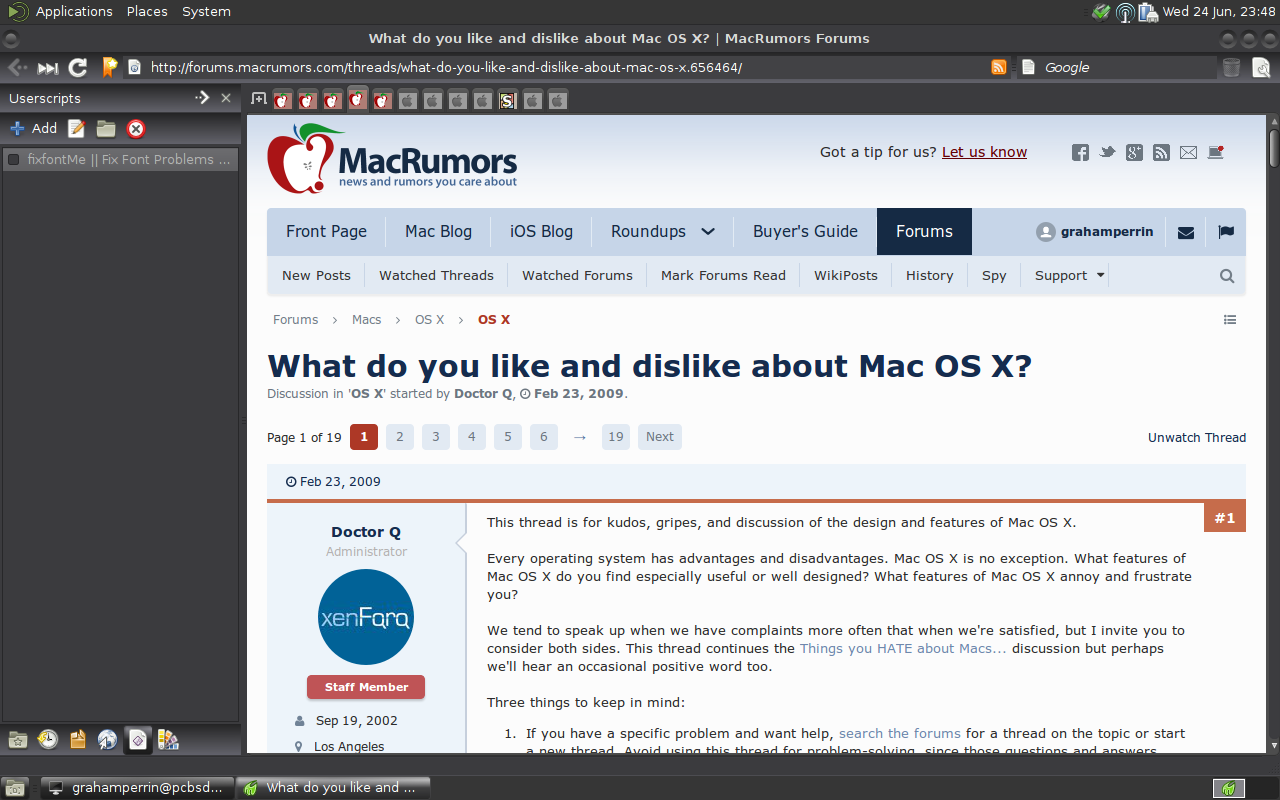The width and height of the screenshot is (1280, 800).
Task: Open the closed tabs trash can icon
Action: coord(1232,68)
